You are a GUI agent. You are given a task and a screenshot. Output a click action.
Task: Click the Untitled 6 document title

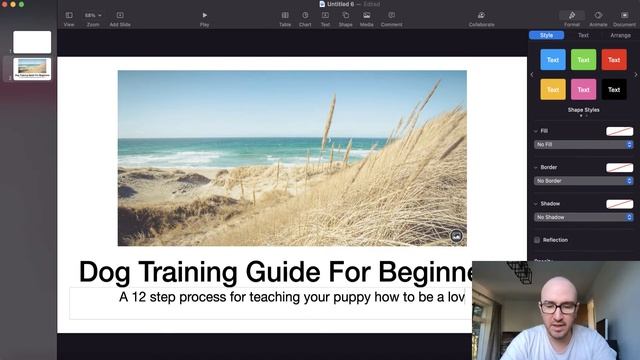340,4
